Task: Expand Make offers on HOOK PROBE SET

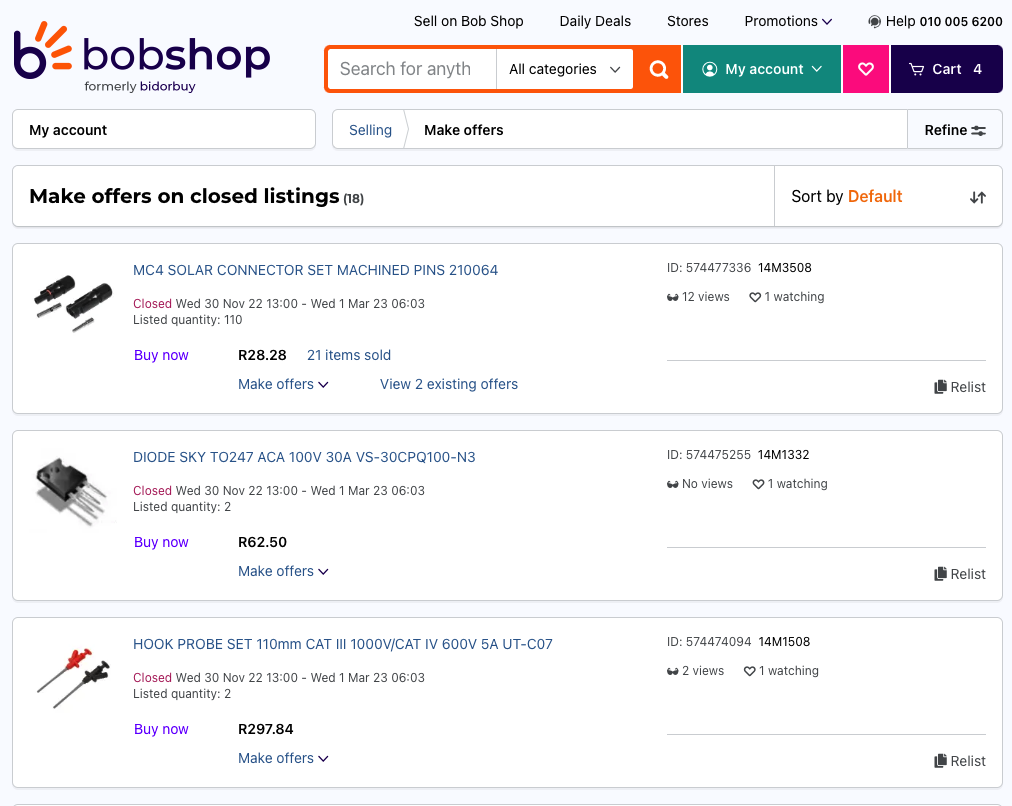Action: click(283, 759)
